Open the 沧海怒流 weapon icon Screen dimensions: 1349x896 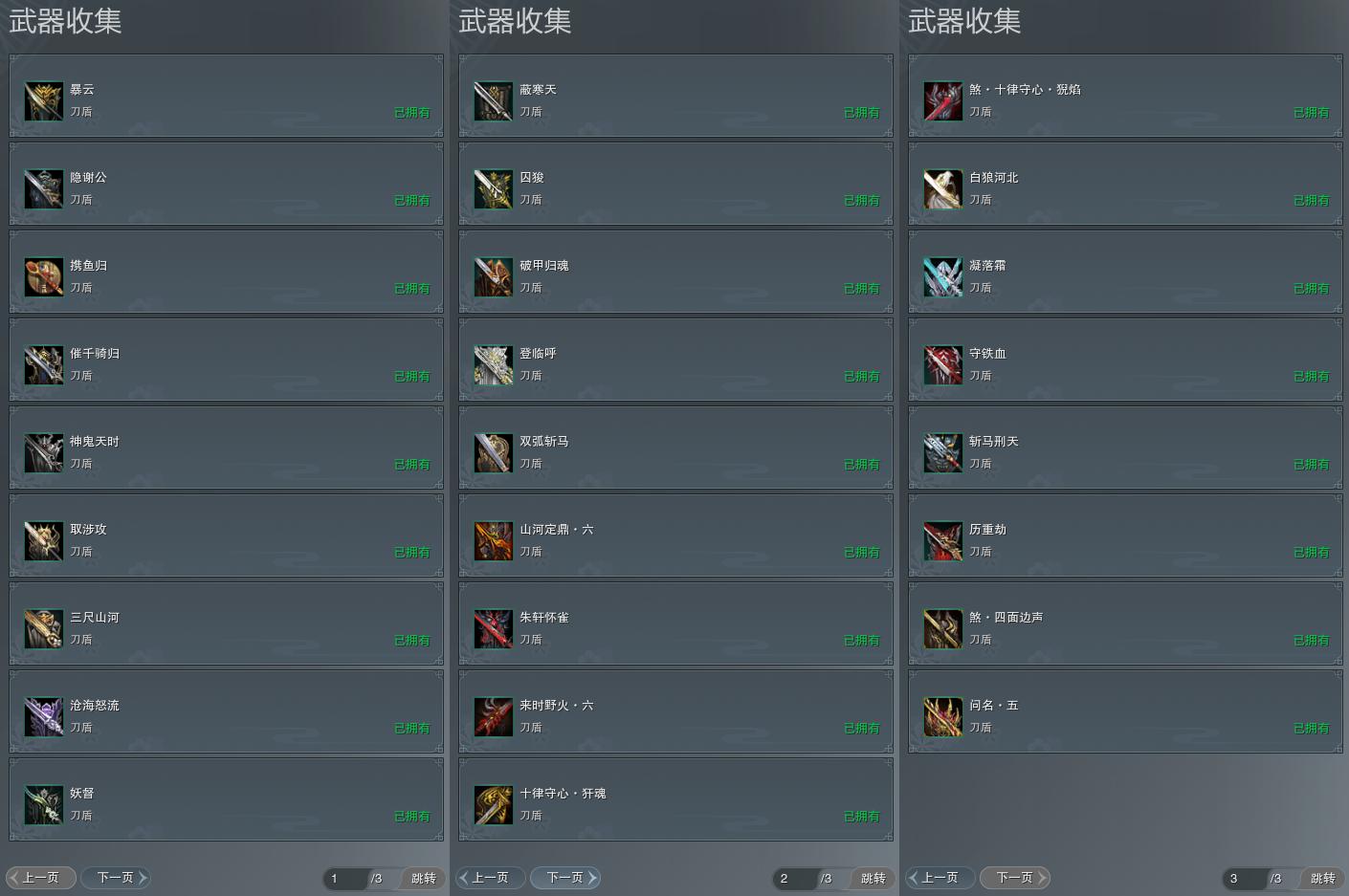coord(43,717)
